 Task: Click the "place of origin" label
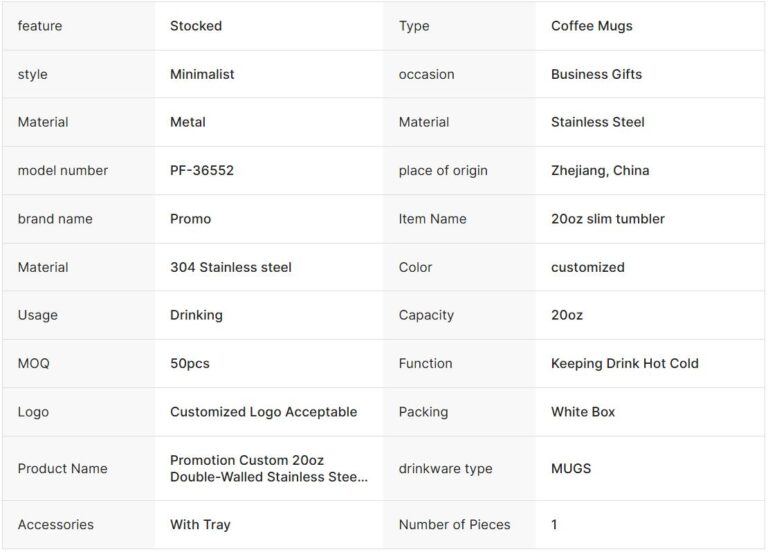pos(443,170)
